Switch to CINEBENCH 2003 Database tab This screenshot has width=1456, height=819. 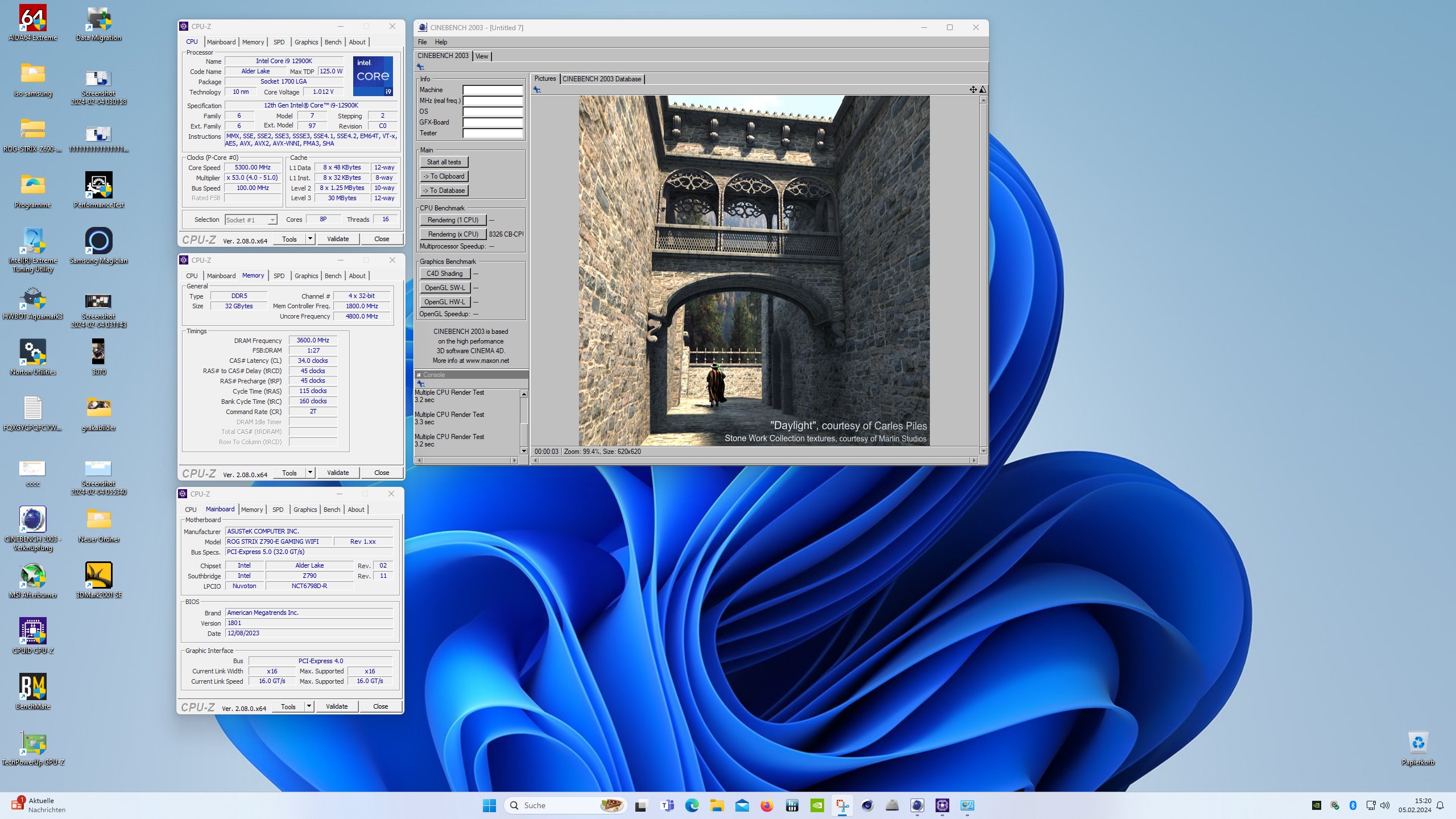coord(602,79)
